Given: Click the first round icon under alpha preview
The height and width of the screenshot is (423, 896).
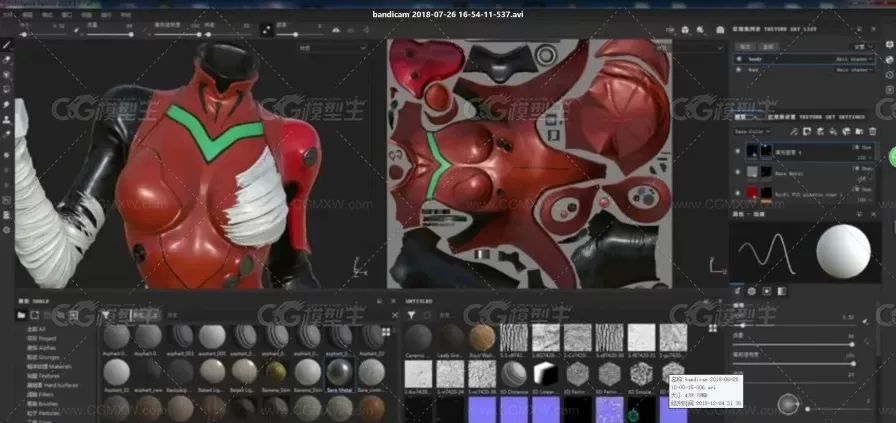Looking at the screenshot, I should coord(751,291).
